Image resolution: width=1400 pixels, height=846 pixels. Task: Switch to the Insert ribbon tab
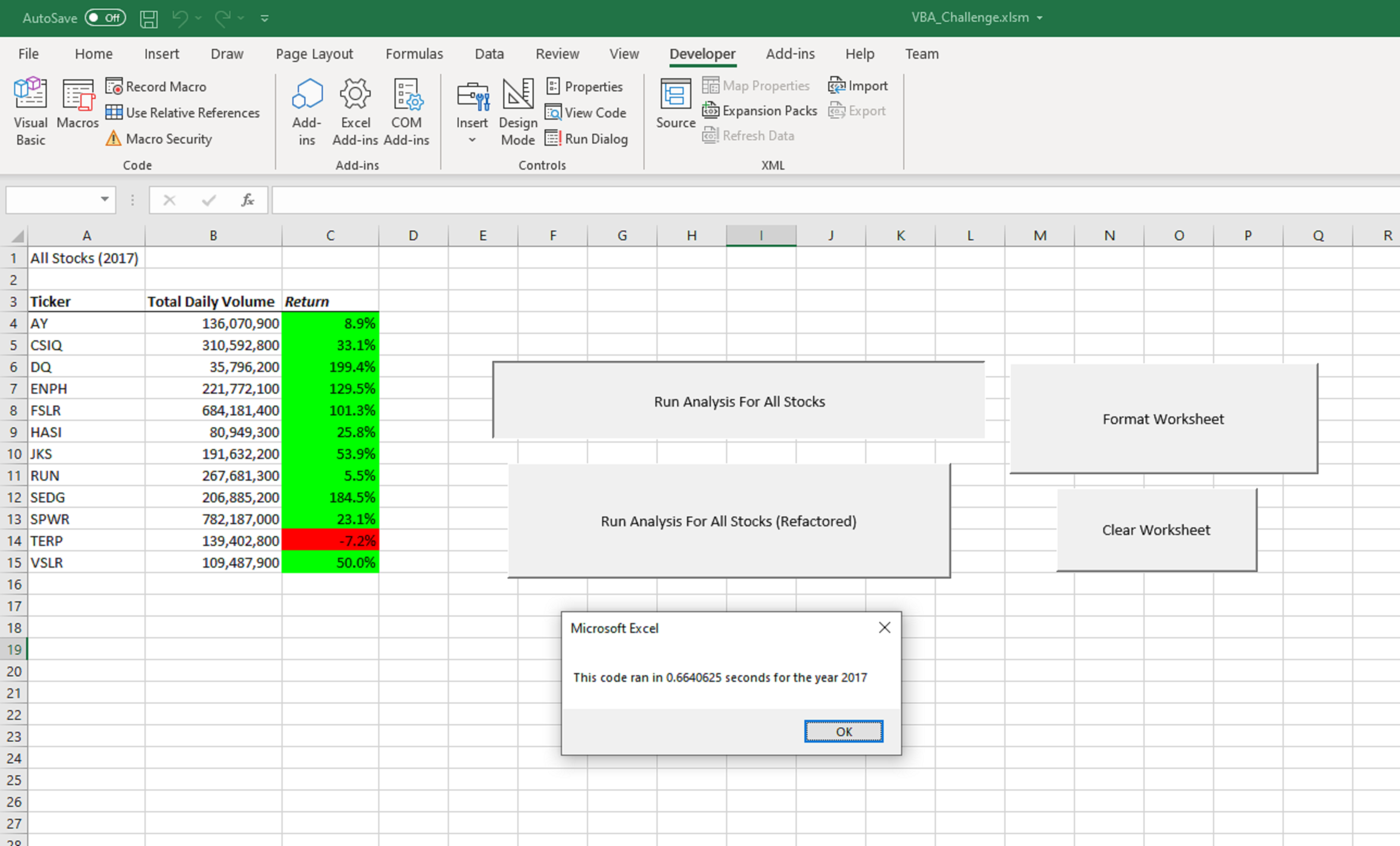pyautogui.click(x=161, y=54)
